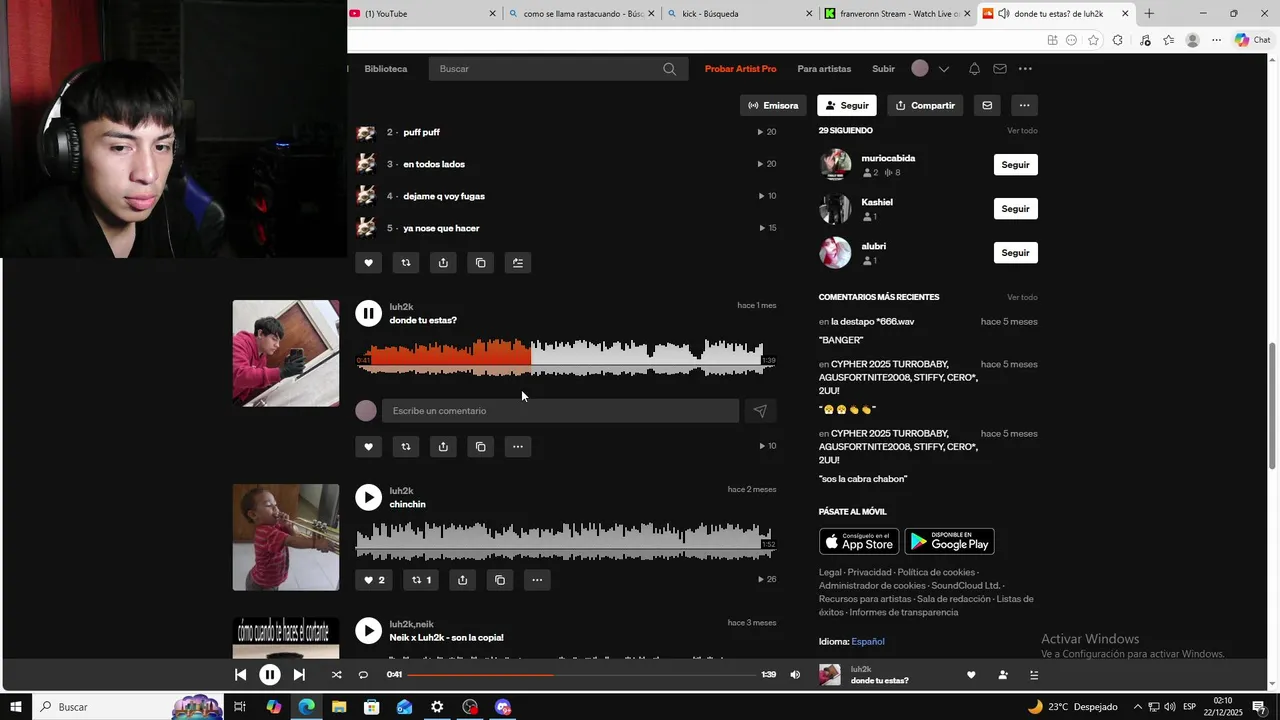Click the Compartir button
The height and width of the screenshot is (720, 1280).
pos(925,105)
